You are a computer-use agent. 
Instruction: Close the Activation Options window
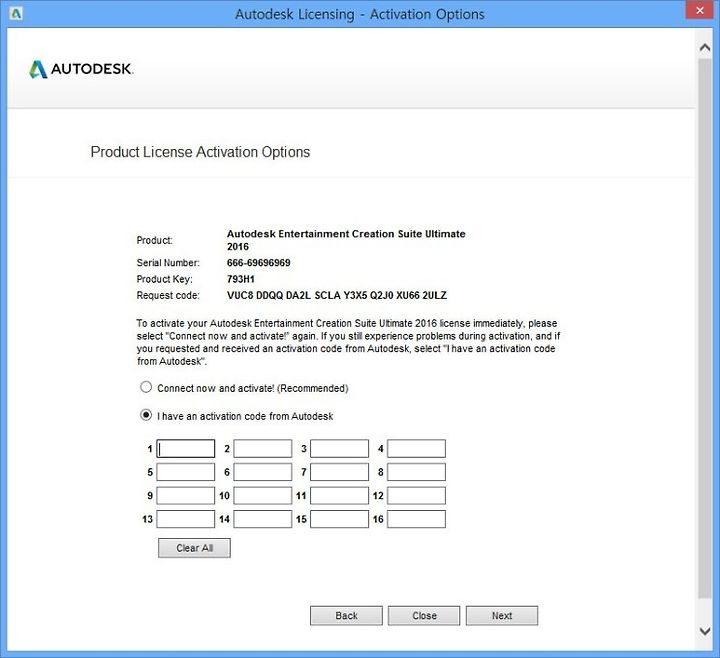699,10
